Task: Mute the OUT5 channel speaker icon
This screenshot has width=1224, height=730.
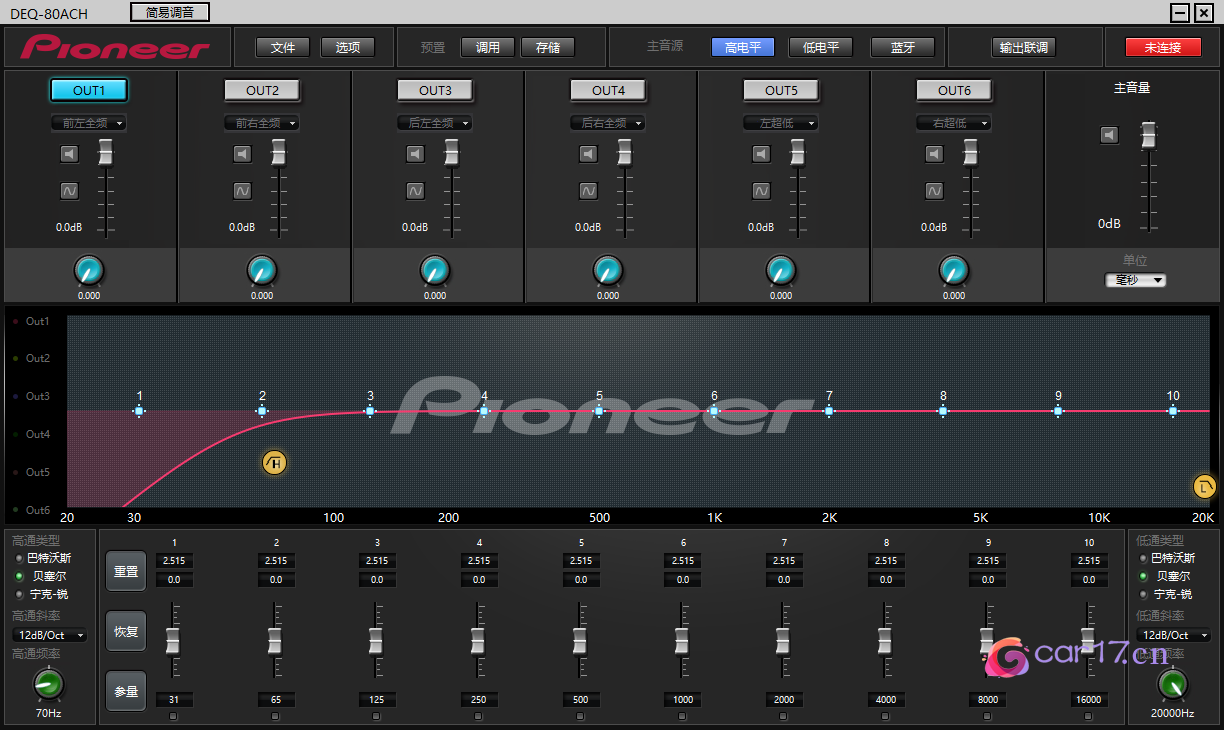Action: click(761, 154)
